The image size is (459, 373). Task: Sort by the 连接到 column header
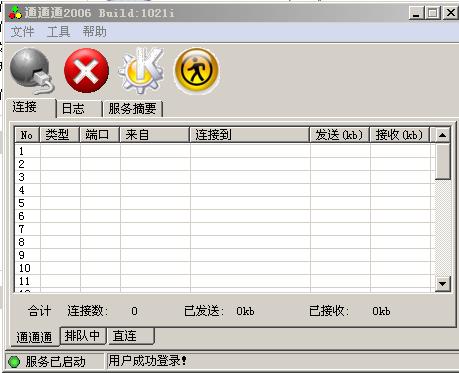[x=250, y=135]
